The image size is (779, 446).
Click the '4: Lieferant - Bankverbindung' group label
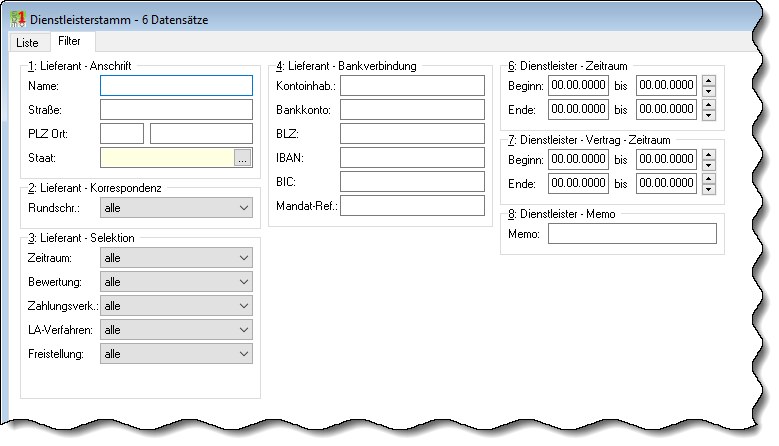tap(346, 66)
